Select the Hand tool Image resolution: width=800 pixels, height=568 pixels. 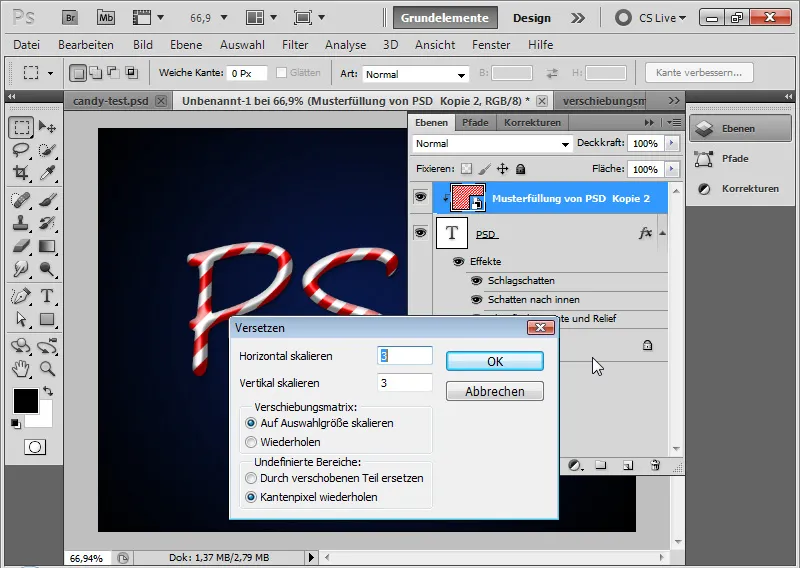pyautogui.click(x=21, y=368)
